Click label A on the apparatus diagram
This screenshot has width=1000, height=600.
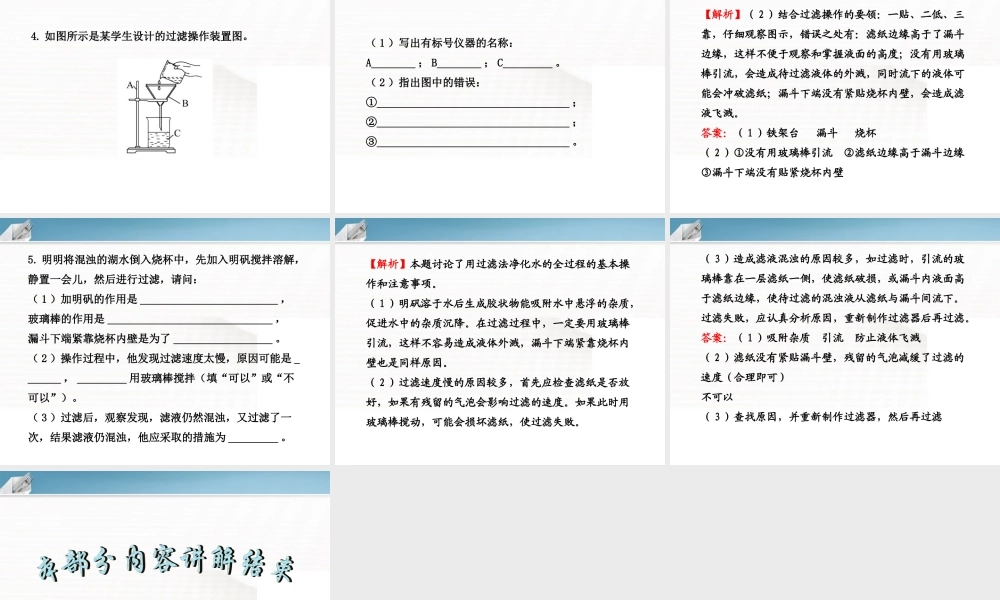pos(130,85)
